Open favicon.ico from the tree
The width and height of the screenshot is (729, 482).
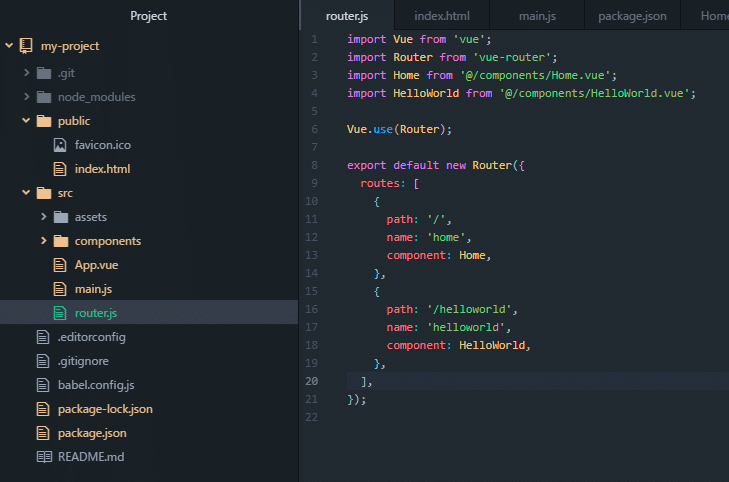[x=103, y=145]
